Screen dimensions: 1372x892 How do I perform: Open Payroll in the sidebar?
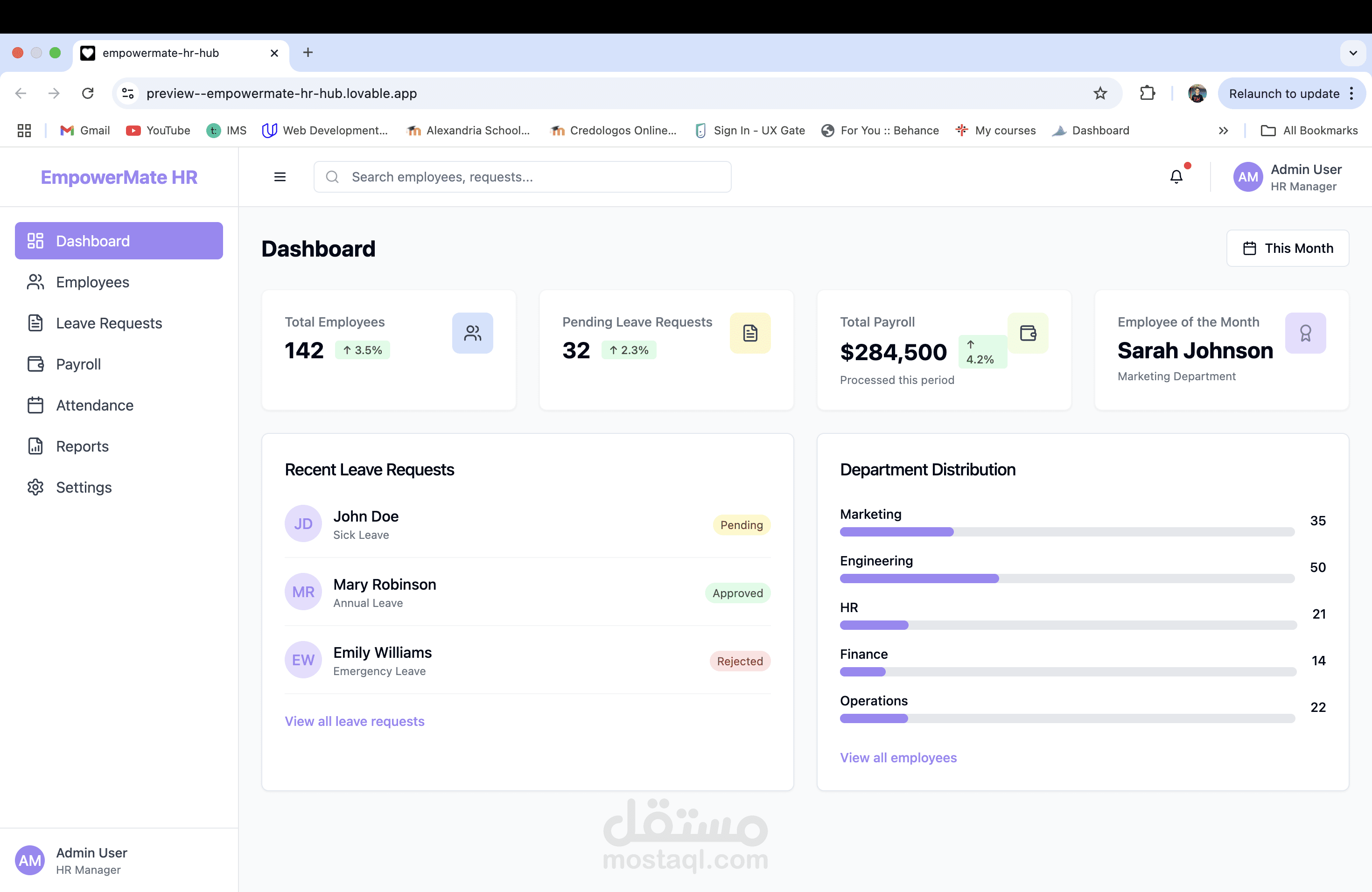click(x=119, y=364)
